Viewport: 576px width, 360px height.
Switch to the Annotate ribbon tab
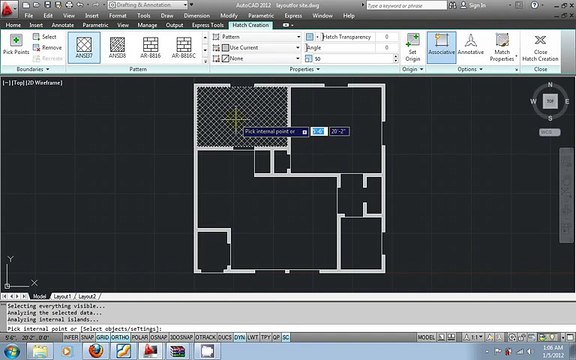pos(62,25)
